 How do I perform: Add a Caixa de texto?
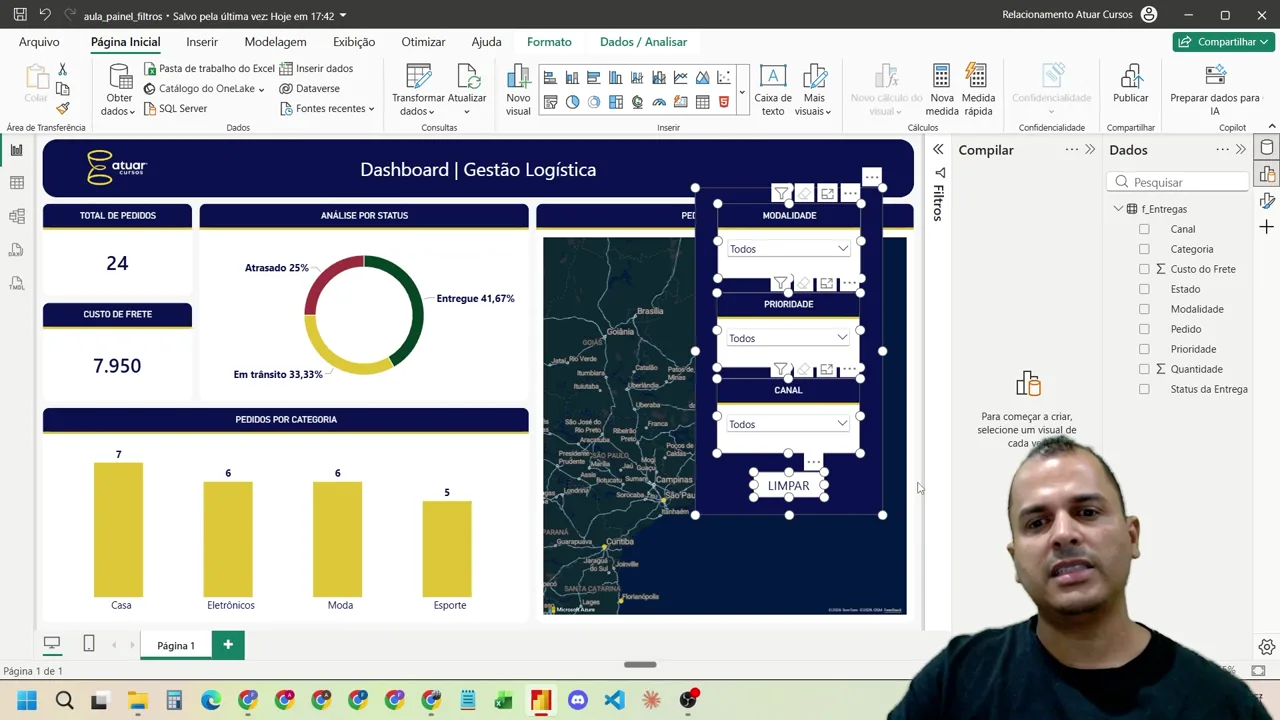(773, 90)
